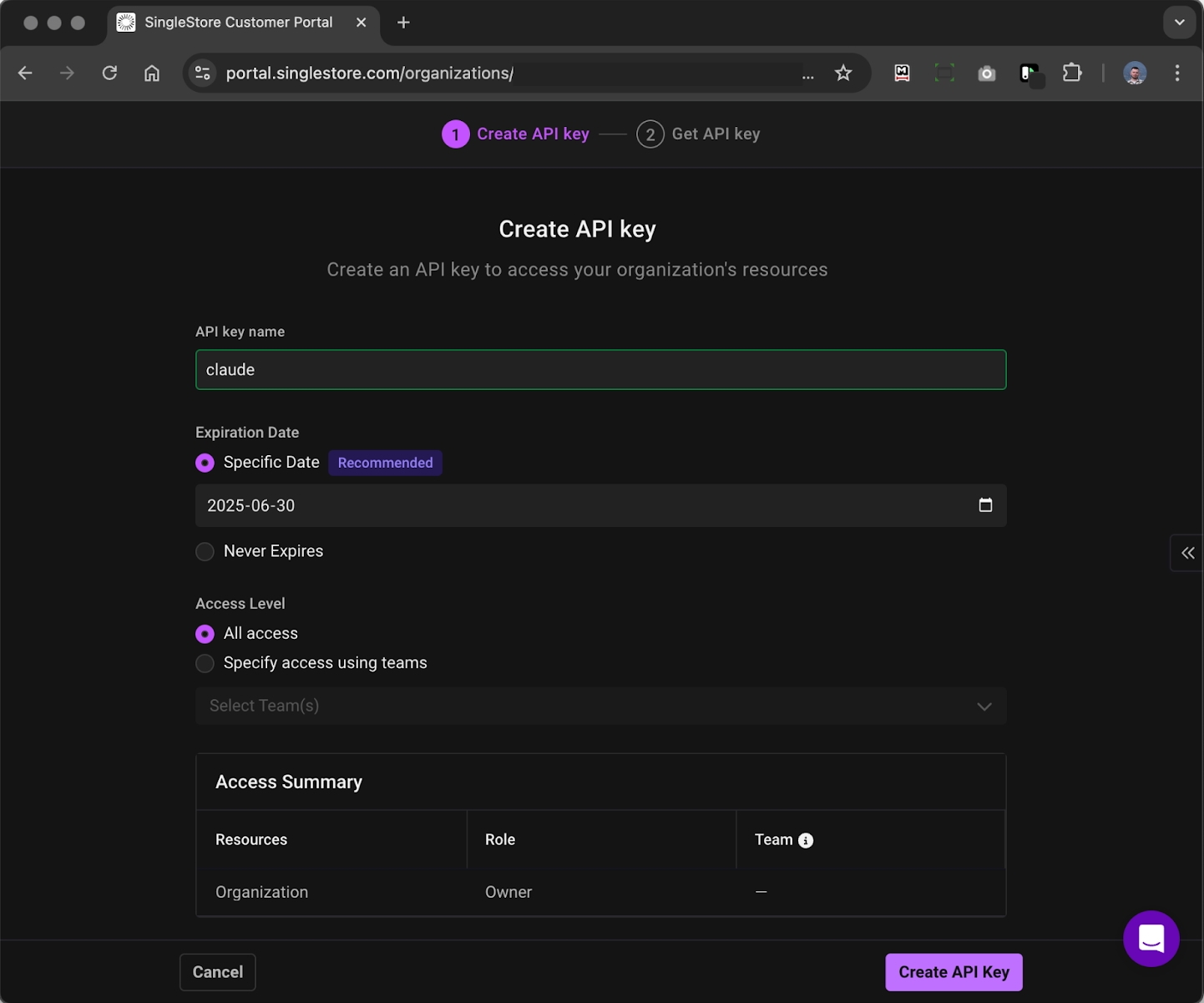Open the date picker calendar control
The width and height of the screenshot is (1204, 1003).
point(985,505)
